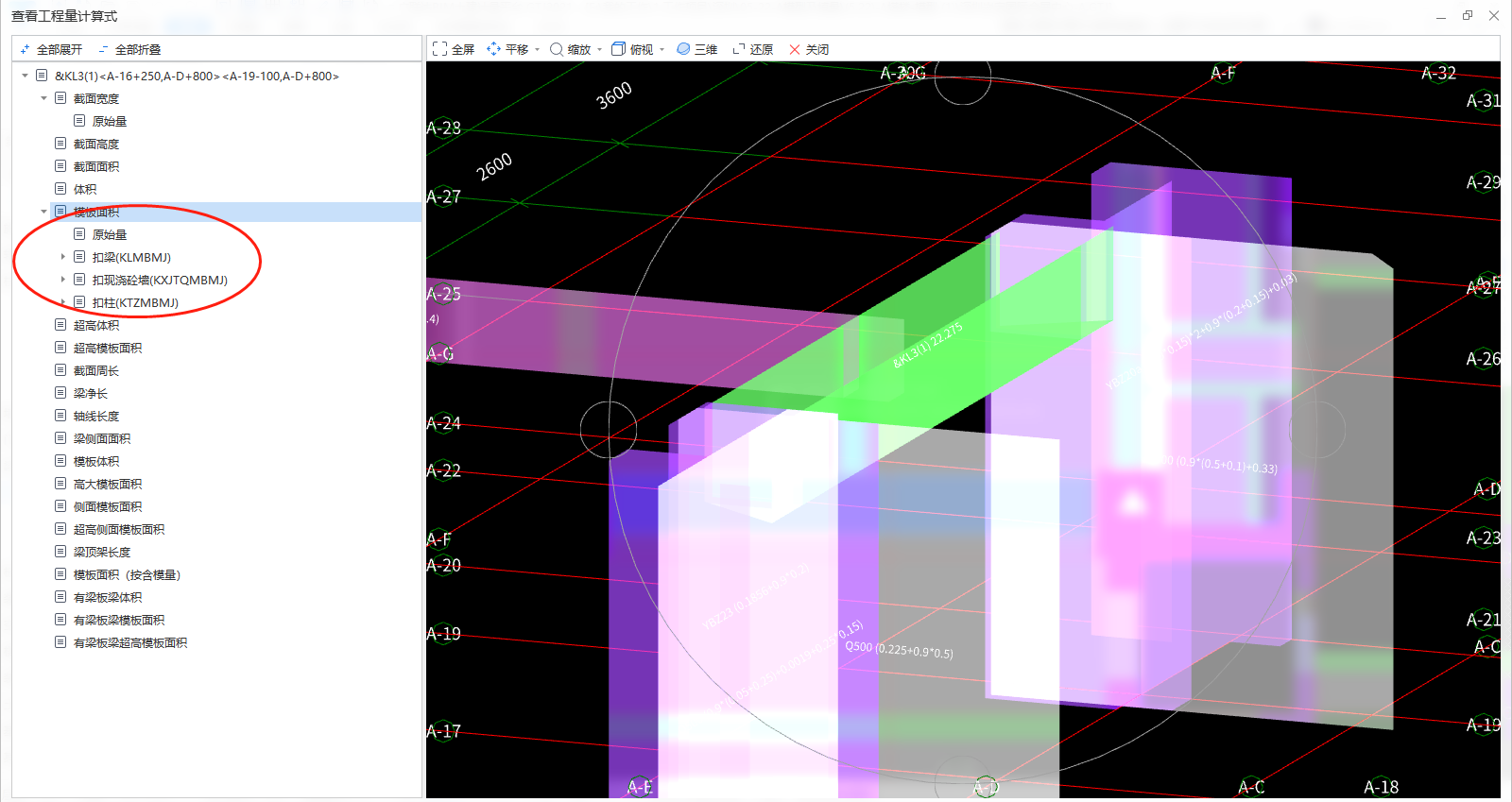This screenshot has width=1512, height=802.
Task: Select the 截面高度 item
Action: 96,144
